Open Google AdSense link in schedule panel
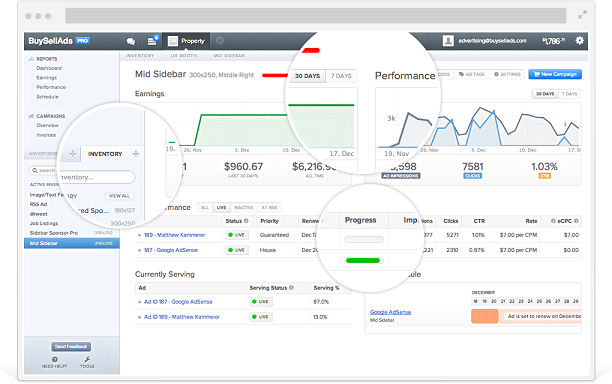 (x=390, y=312)
